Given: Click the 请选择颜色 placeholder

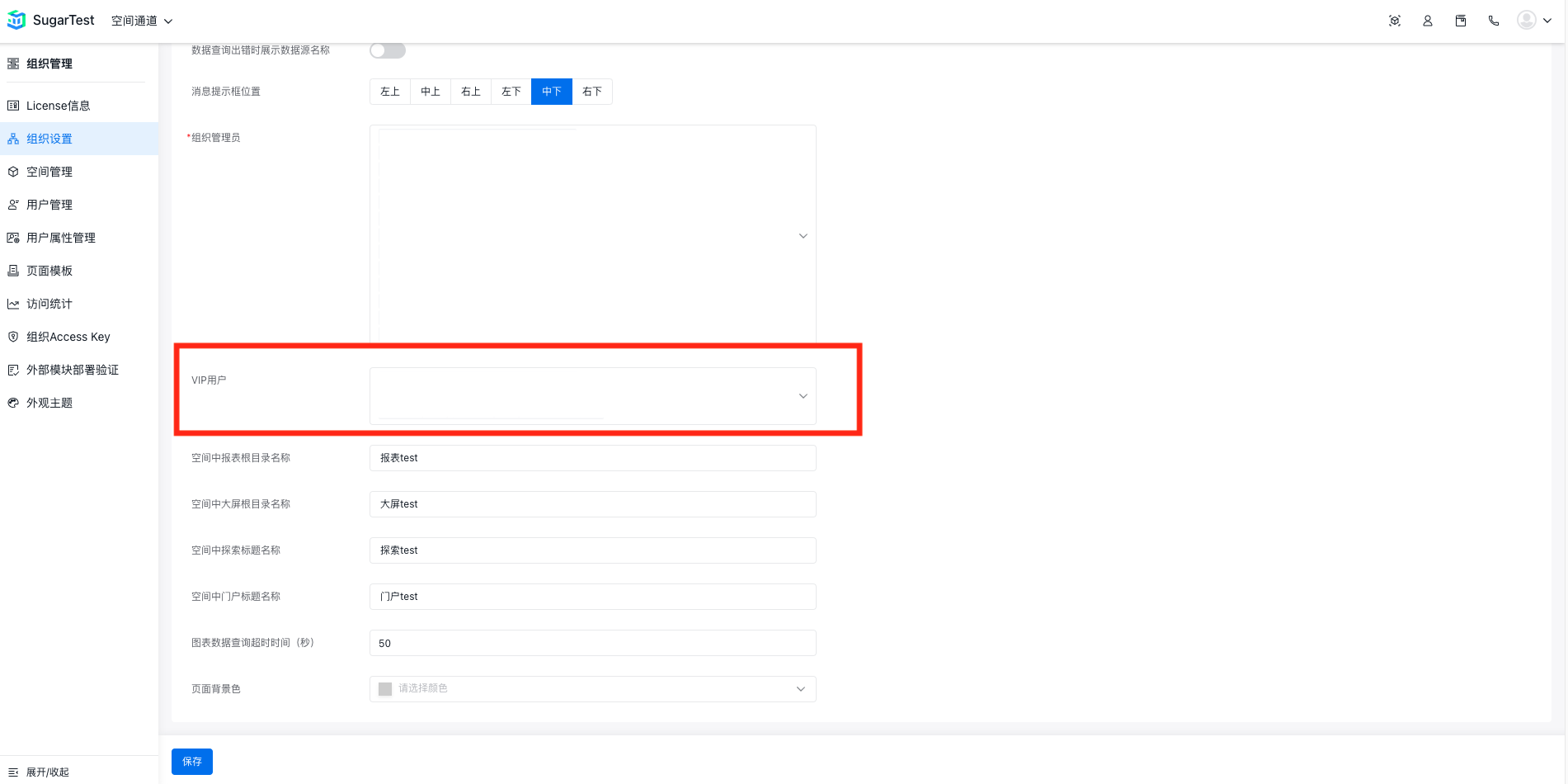Looking at the screenshot, I should pos(423,688).
